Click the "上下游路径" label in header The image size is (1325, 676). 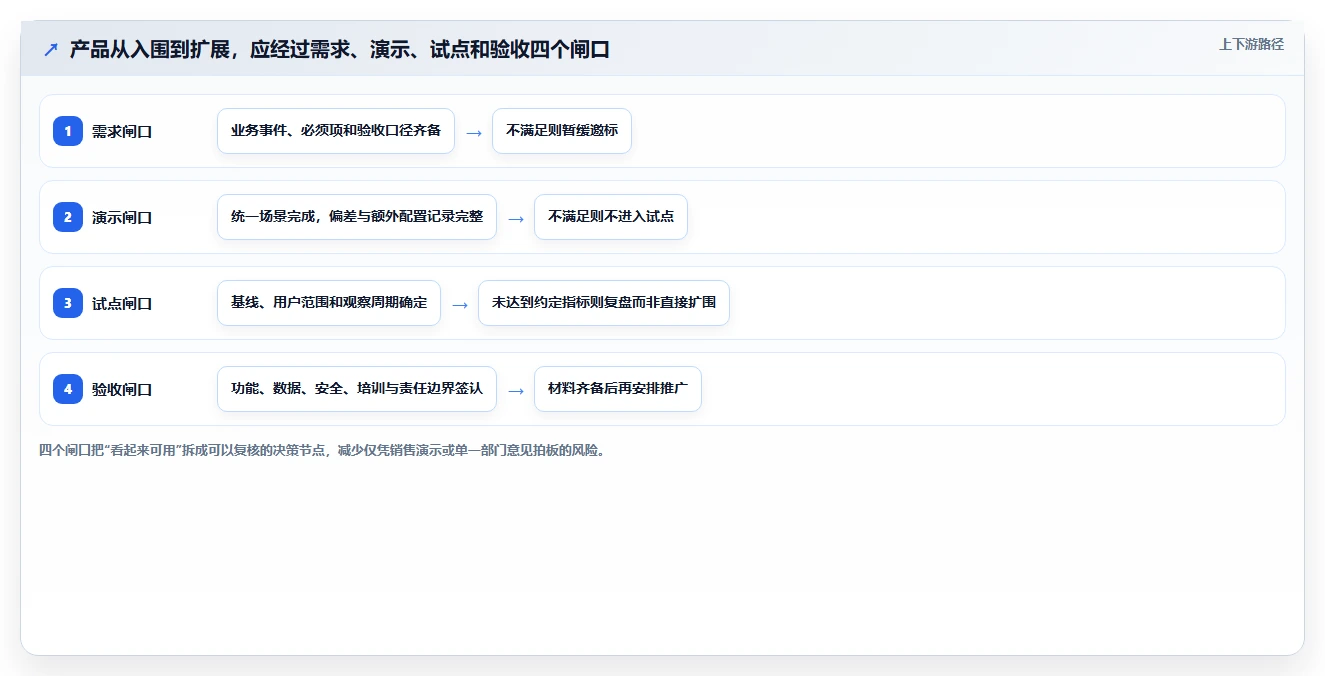(x=1251, y=45)
